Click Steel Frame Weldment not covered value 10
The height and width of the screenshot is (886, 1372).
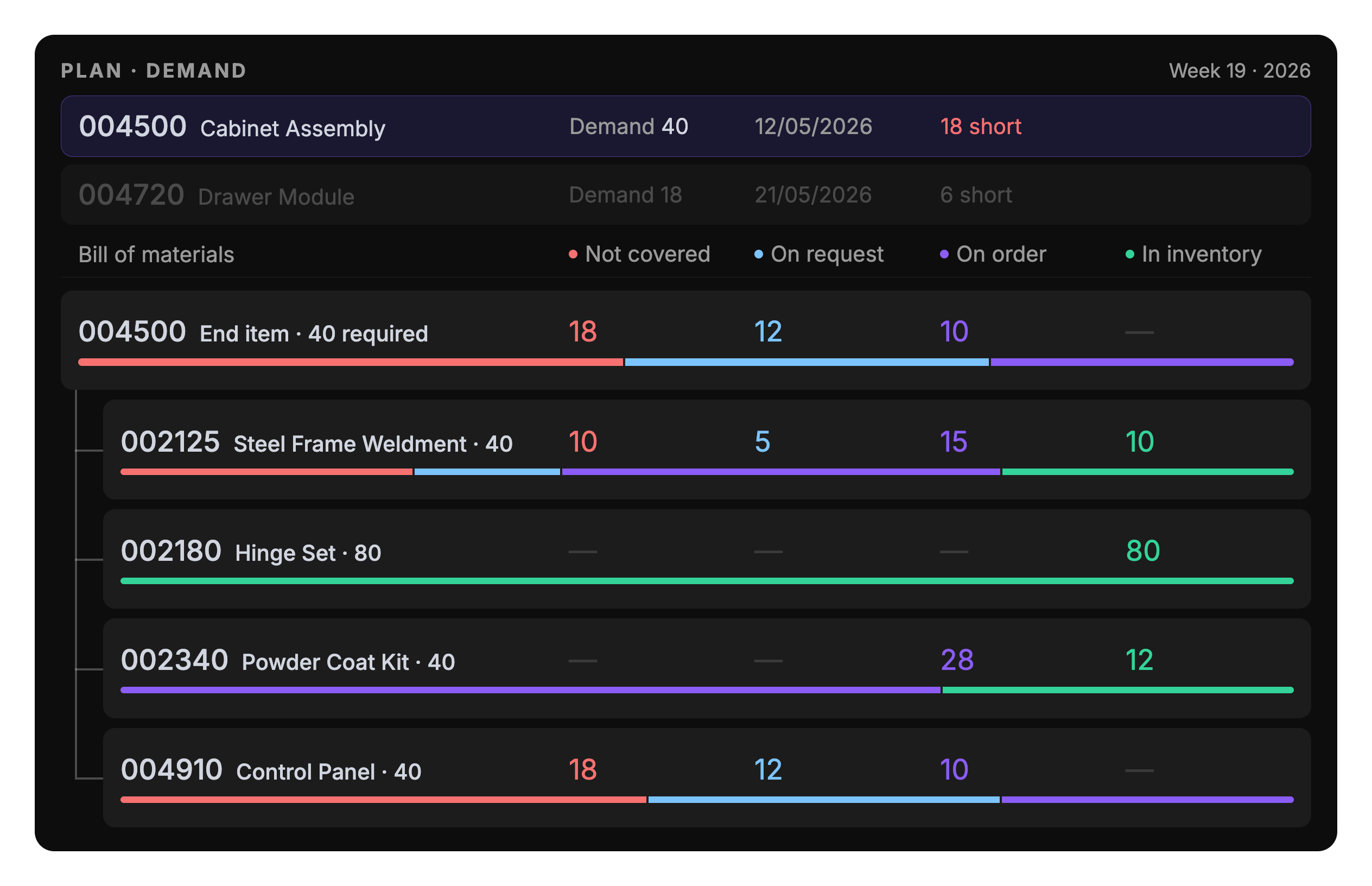582,441
